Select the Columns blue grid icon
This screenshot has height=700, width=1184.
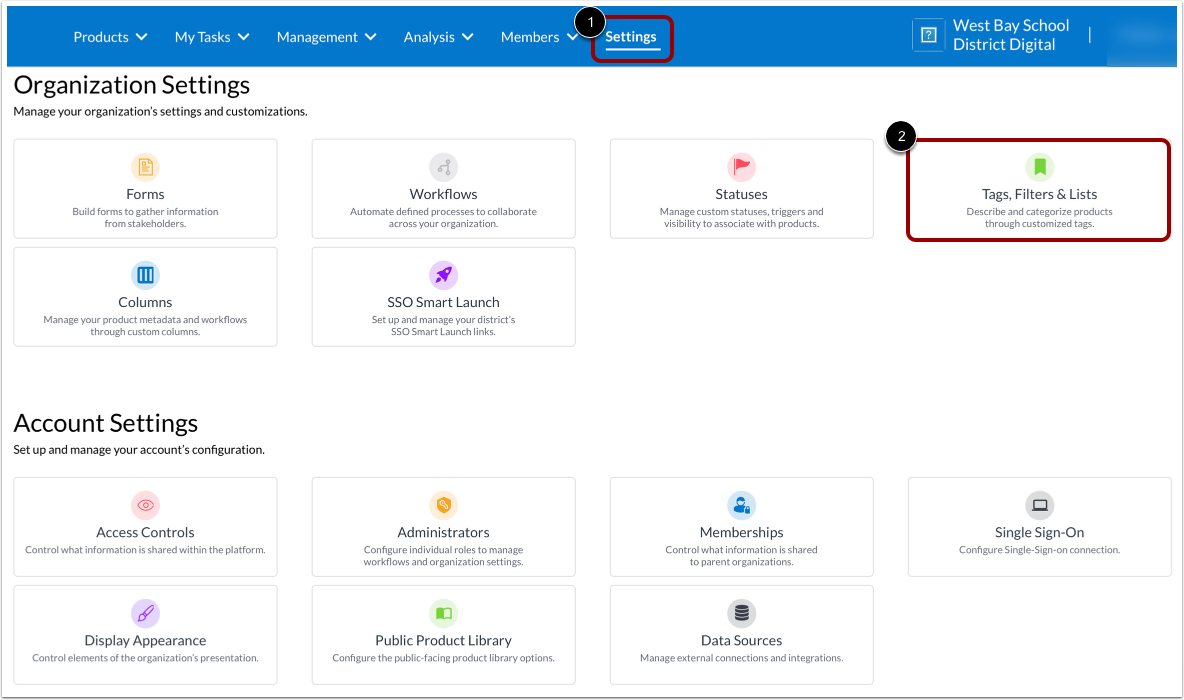point(145,274)
